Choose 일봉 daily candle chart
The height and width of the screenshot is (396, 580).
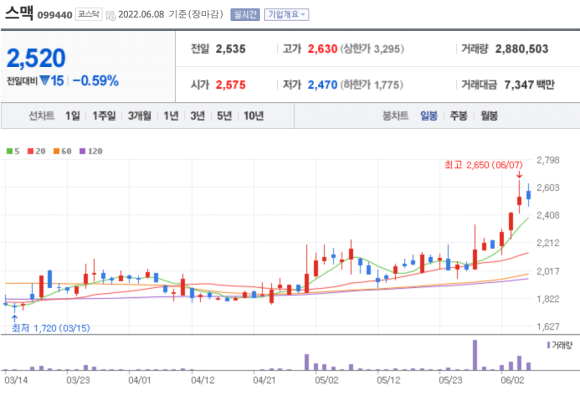pyautogui.click(x=429, y=116)
